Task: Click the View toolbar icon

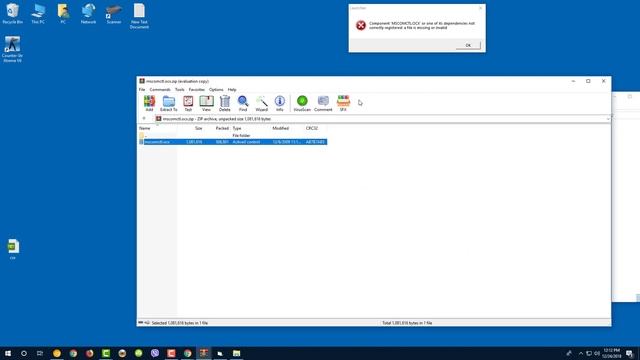Action: pyautogui.click(x=207, y=103)
